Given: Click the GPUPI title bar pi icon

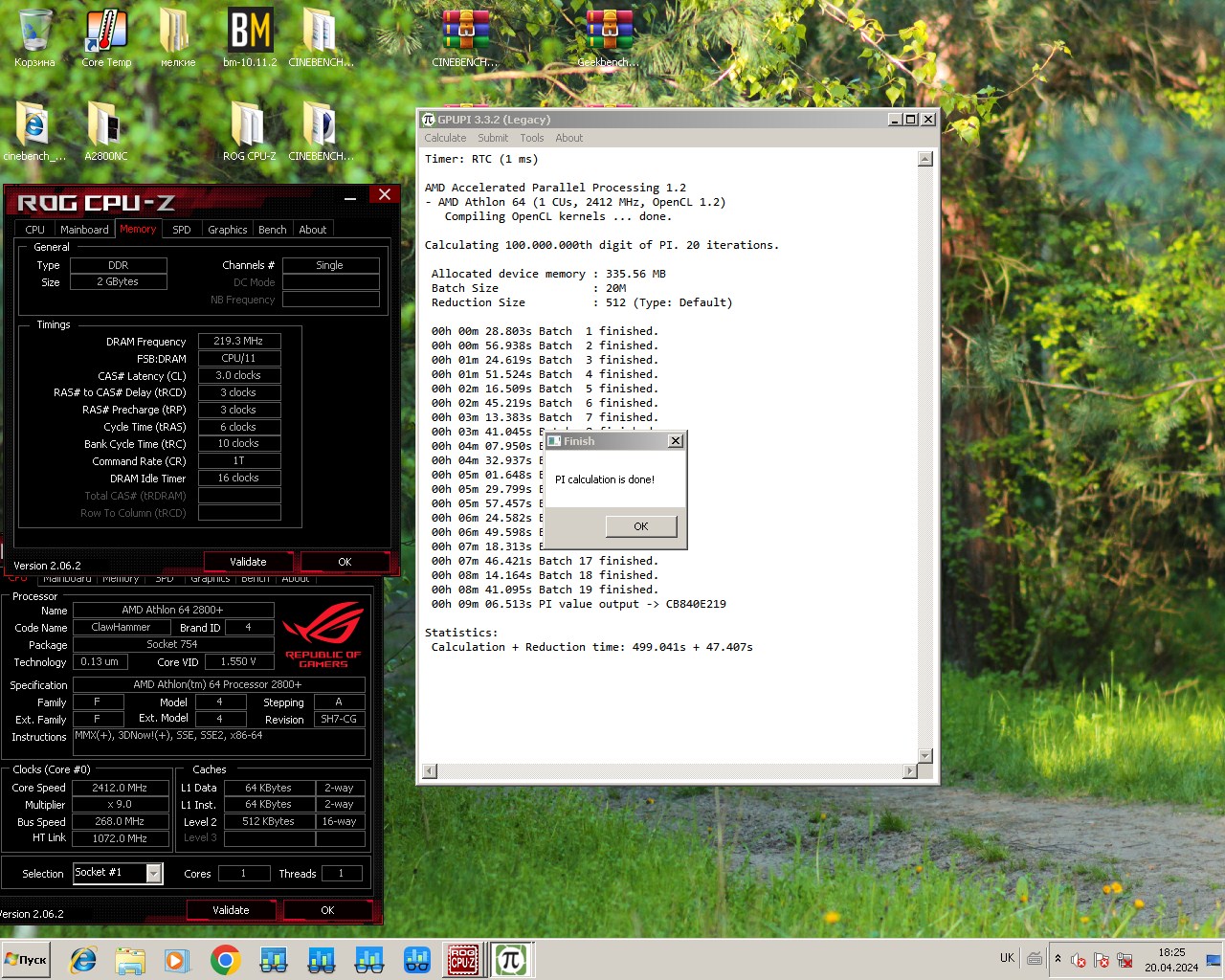Looking at the screenshot, I should [428, 120].
